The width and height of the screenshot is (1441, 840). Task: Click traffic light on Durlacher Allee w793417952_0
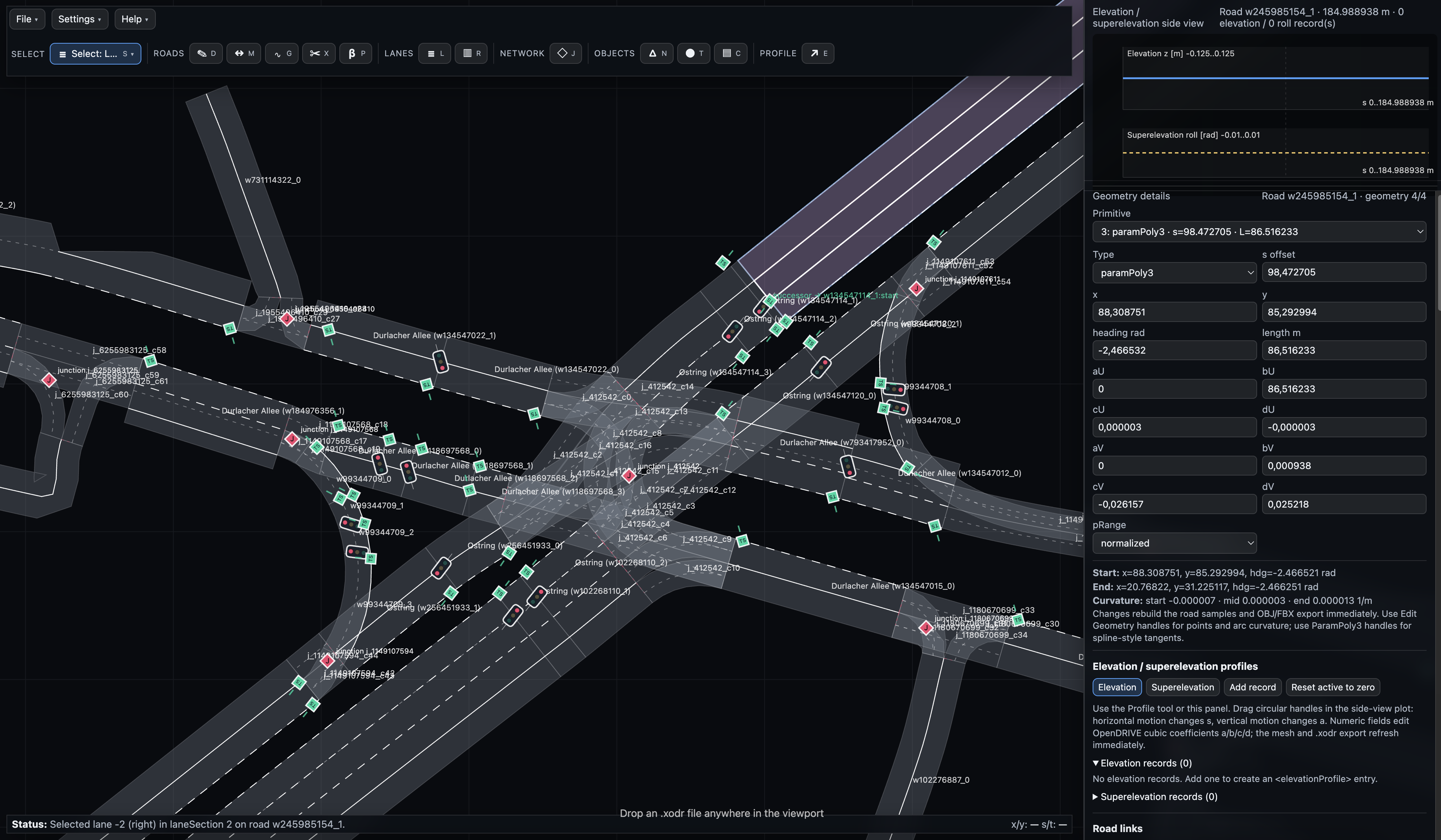[x=848, y=467]
